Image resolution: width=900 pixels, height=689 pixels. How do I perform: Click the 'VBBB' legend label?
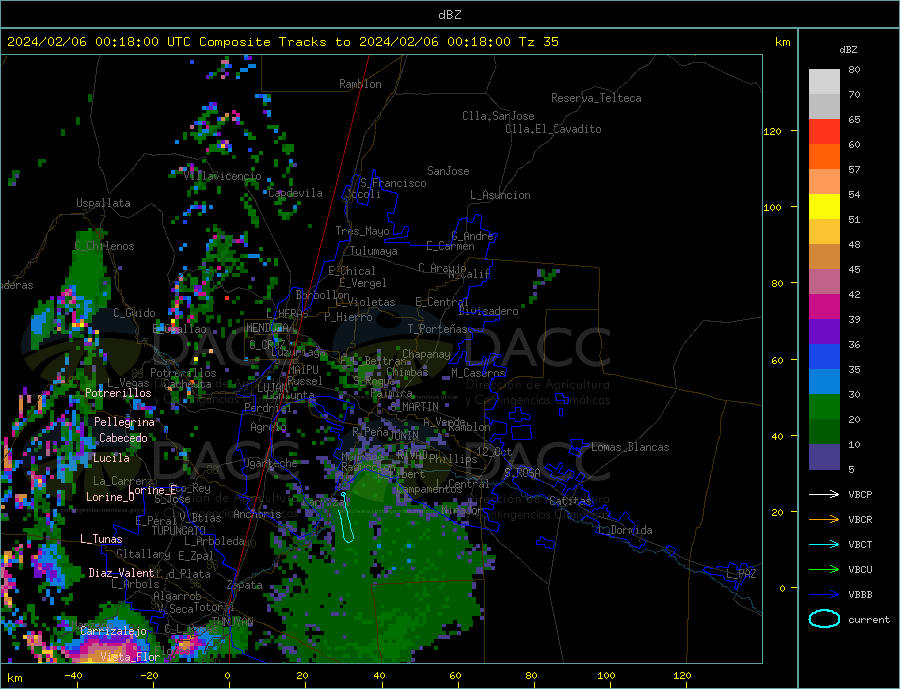tap(860, 594)
